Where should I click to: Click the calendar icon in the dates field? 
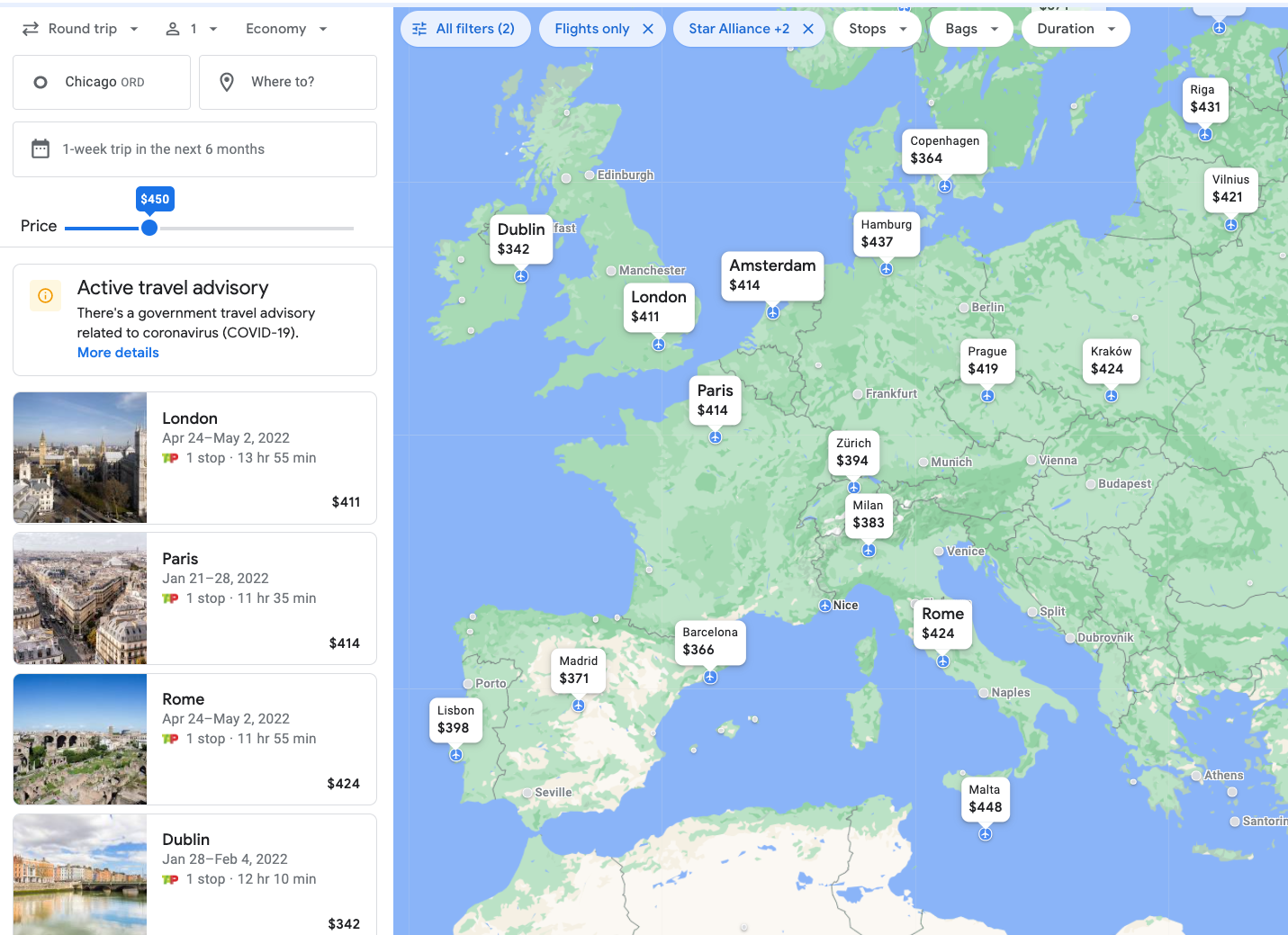click(41, 148)
